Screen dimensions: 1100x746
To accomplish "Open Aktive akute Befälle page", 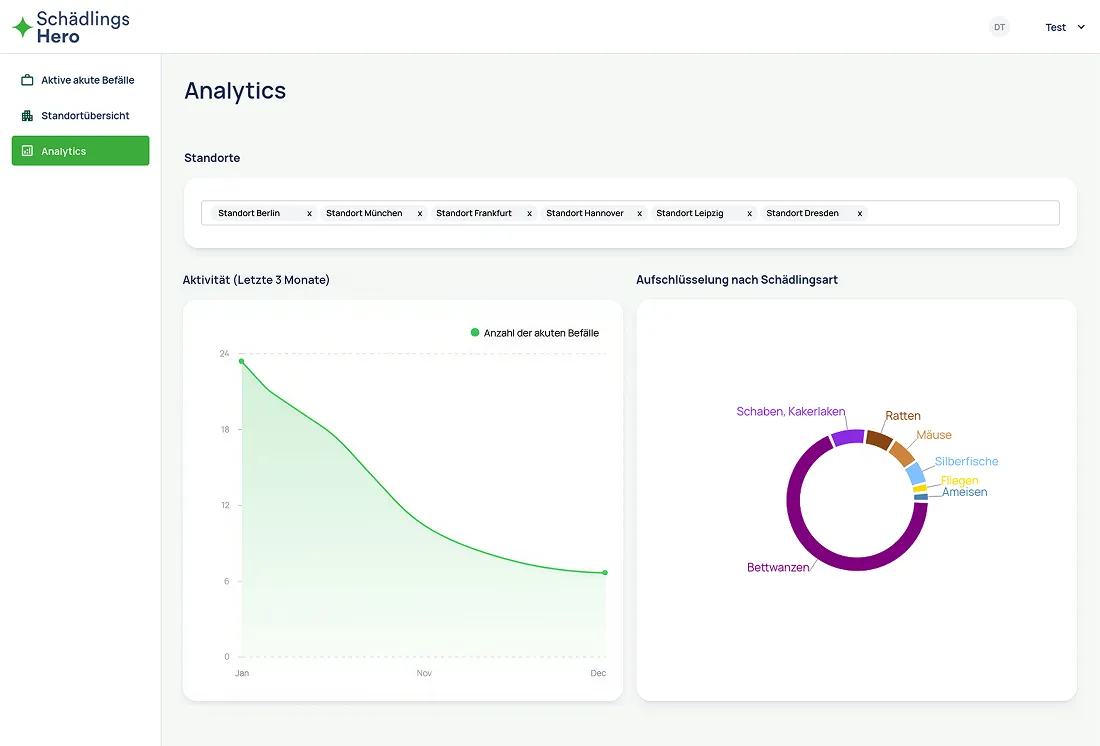I will tap(81, 80).
